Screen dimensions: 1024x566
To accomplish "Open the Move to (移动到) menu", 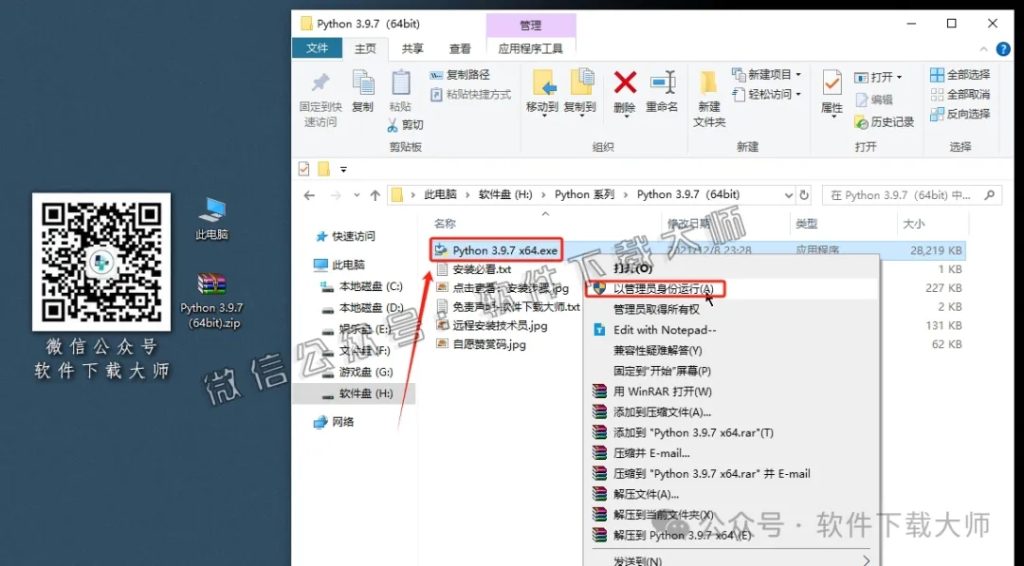I will tap(543, 91).
